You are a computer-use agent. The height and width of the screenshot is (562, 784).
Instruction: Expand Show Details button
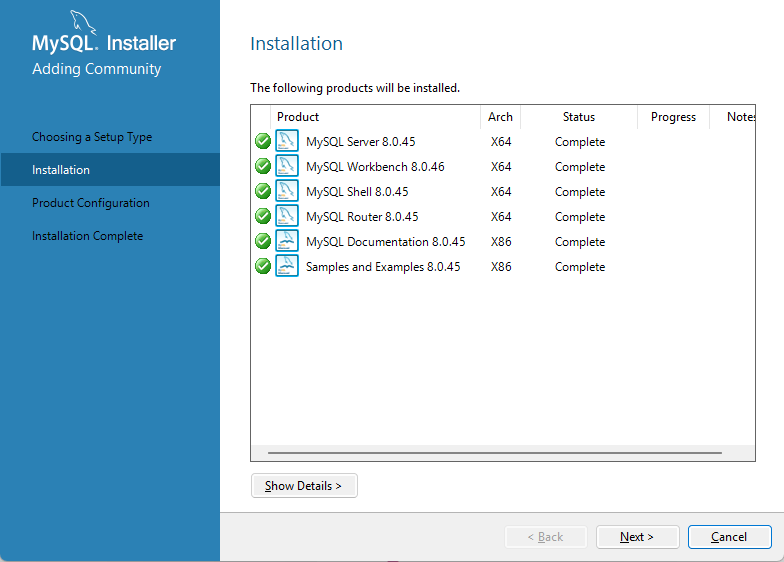[304, 486]
